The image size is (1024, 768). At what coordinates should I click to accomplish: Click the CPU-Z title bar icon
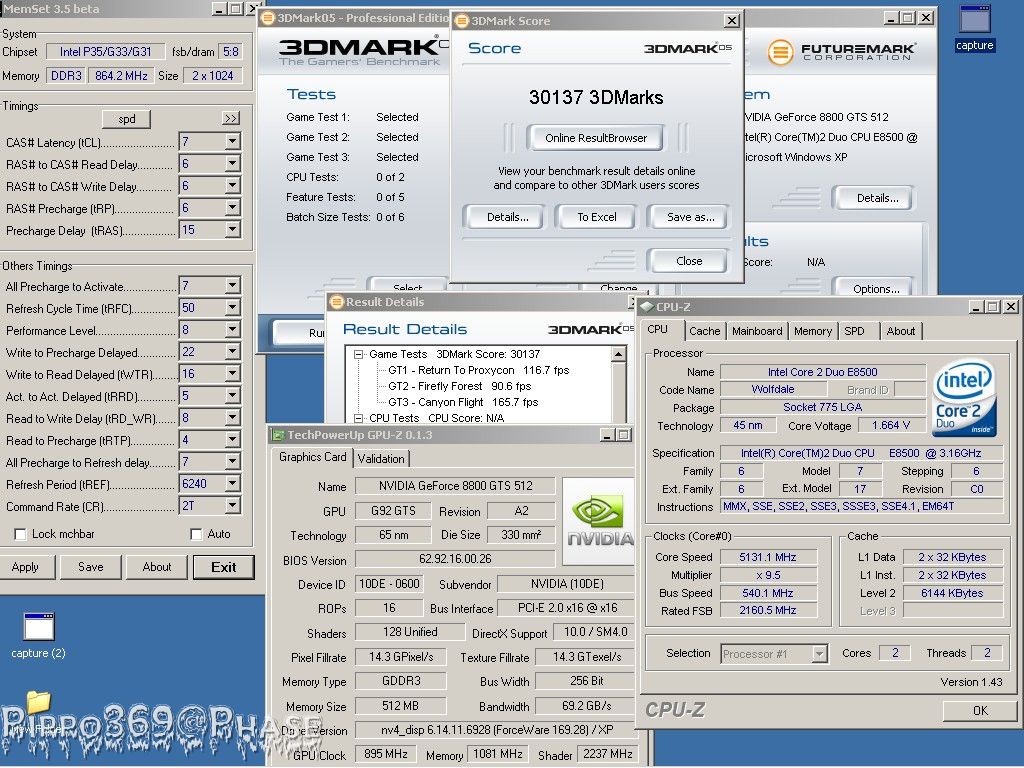click(647, 306)
